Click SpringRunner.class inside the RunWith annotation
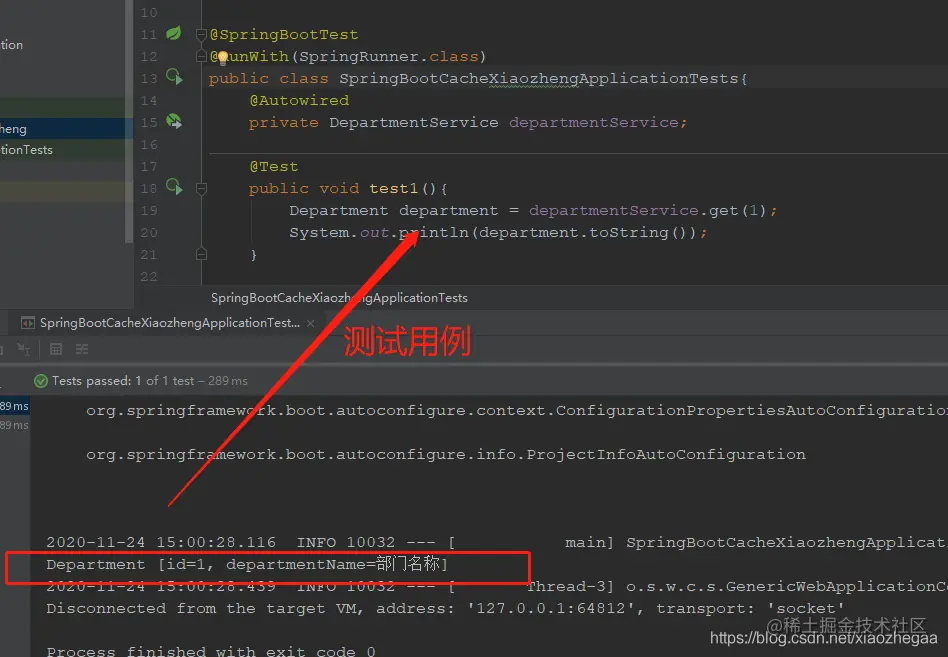Screen dimensions: 948x657 pyautogui.click(x=389, y=56)
